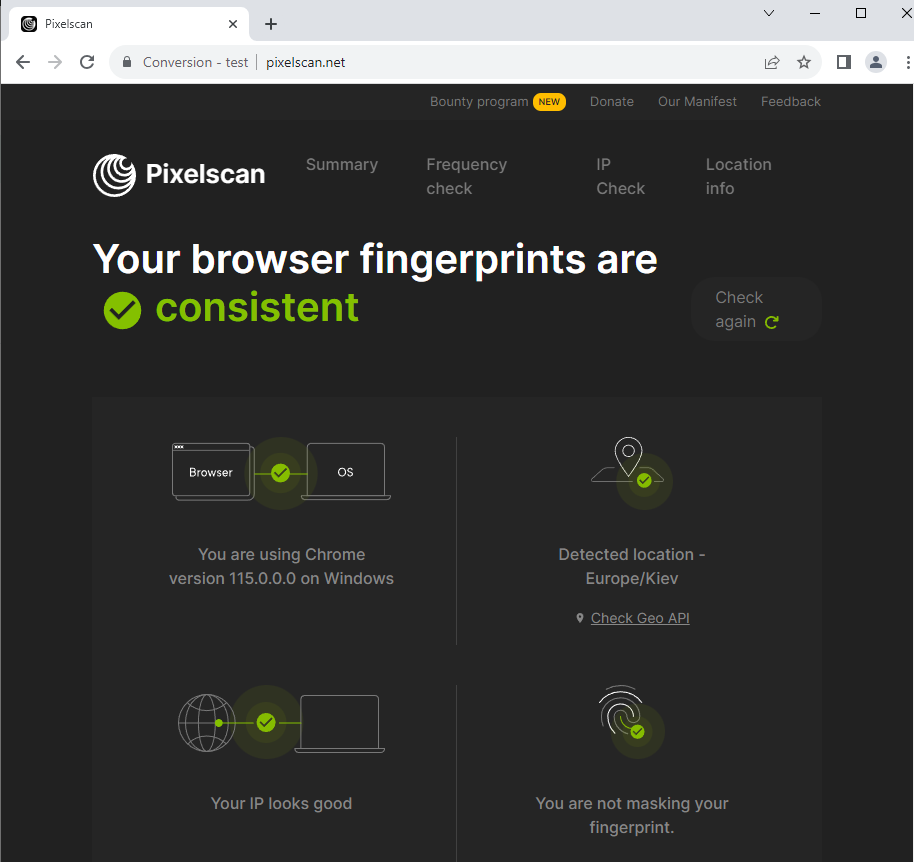The image size is (914, 862).
Task: Click the Check again button
Action: (756, 309)
